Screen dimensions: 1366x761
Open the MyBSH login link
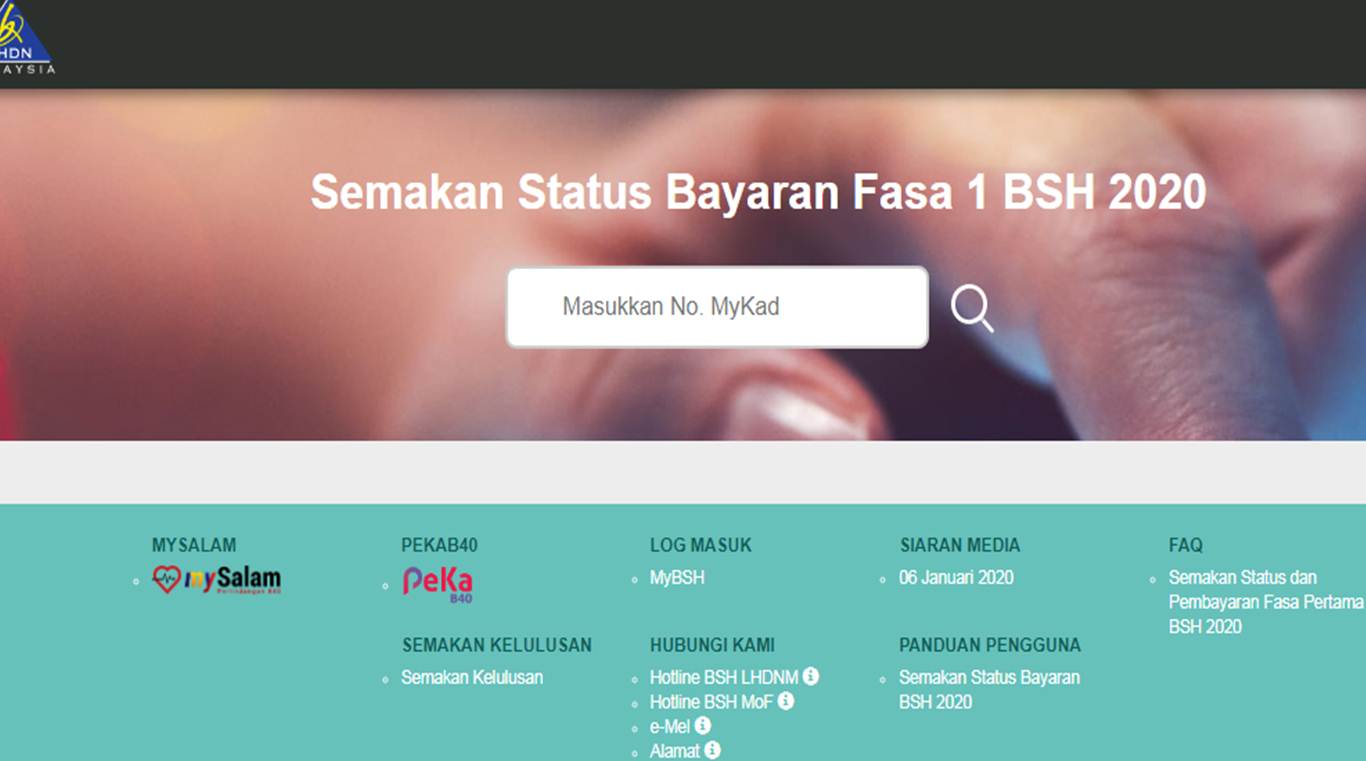click(677, 578)
